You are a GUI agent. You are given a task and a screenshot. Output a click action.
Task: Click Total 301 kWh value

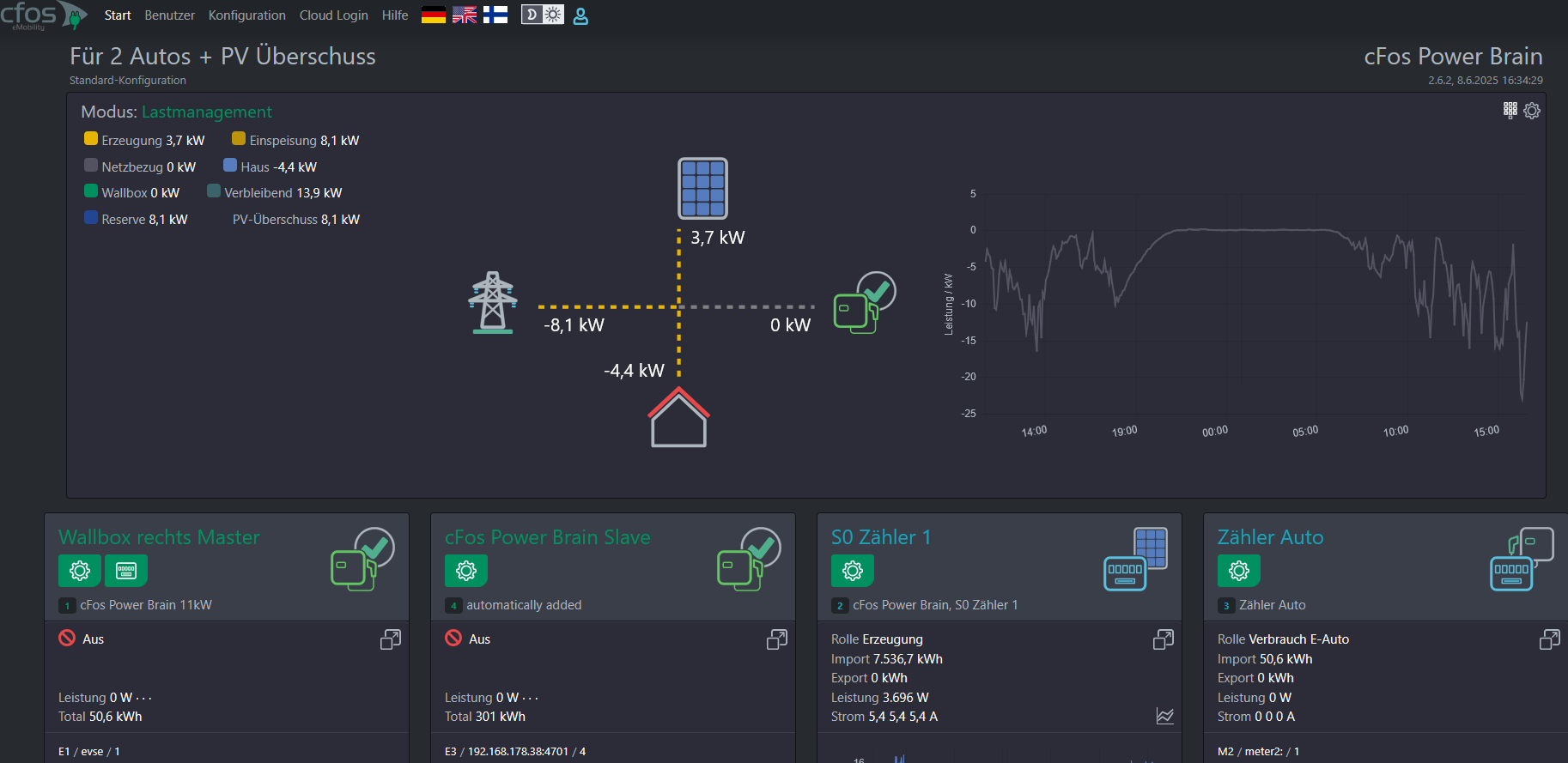point(485,717)
